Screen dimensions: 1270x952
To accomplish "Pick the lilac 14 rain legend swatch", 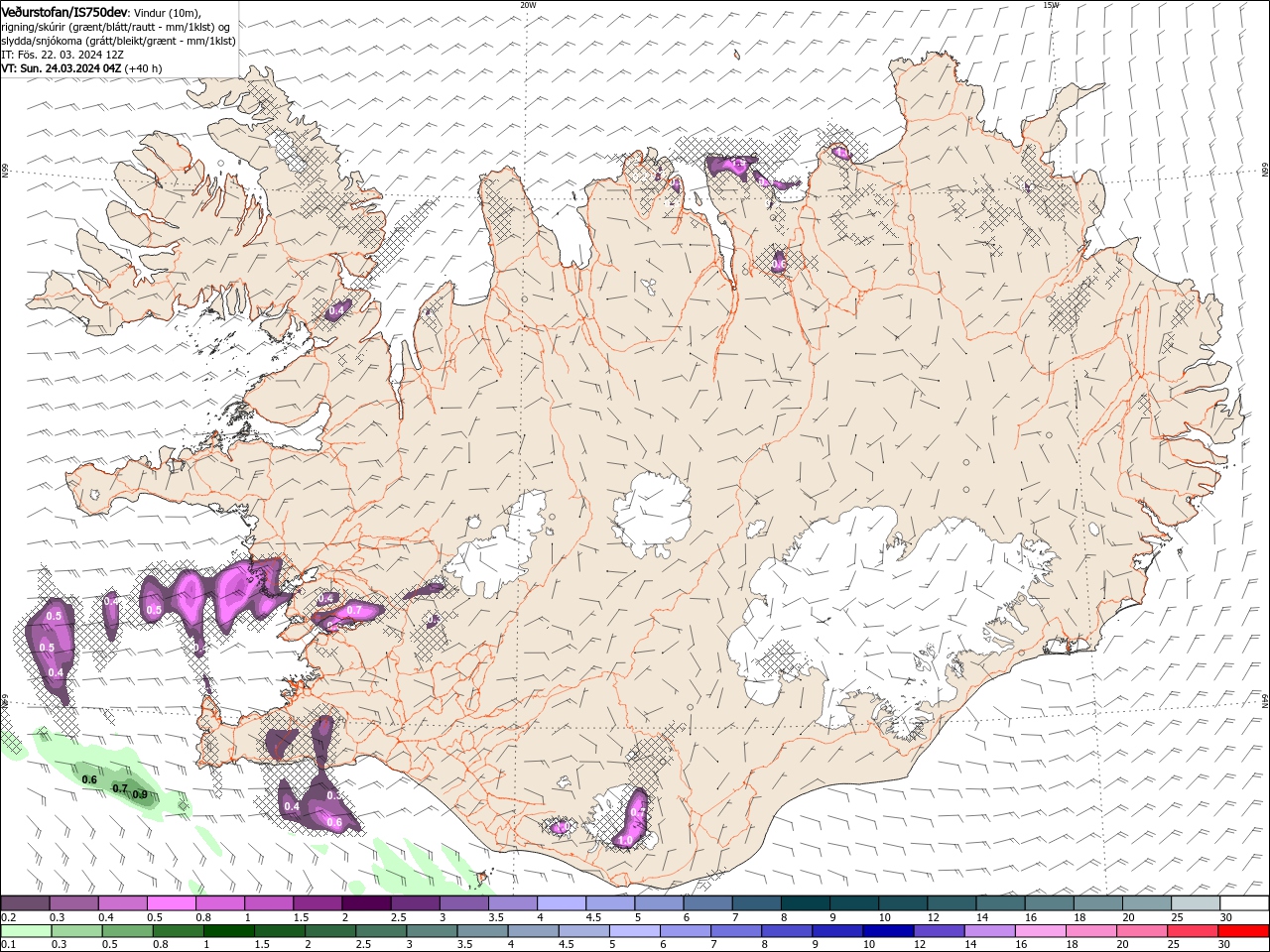I will (x=990, y=931).
